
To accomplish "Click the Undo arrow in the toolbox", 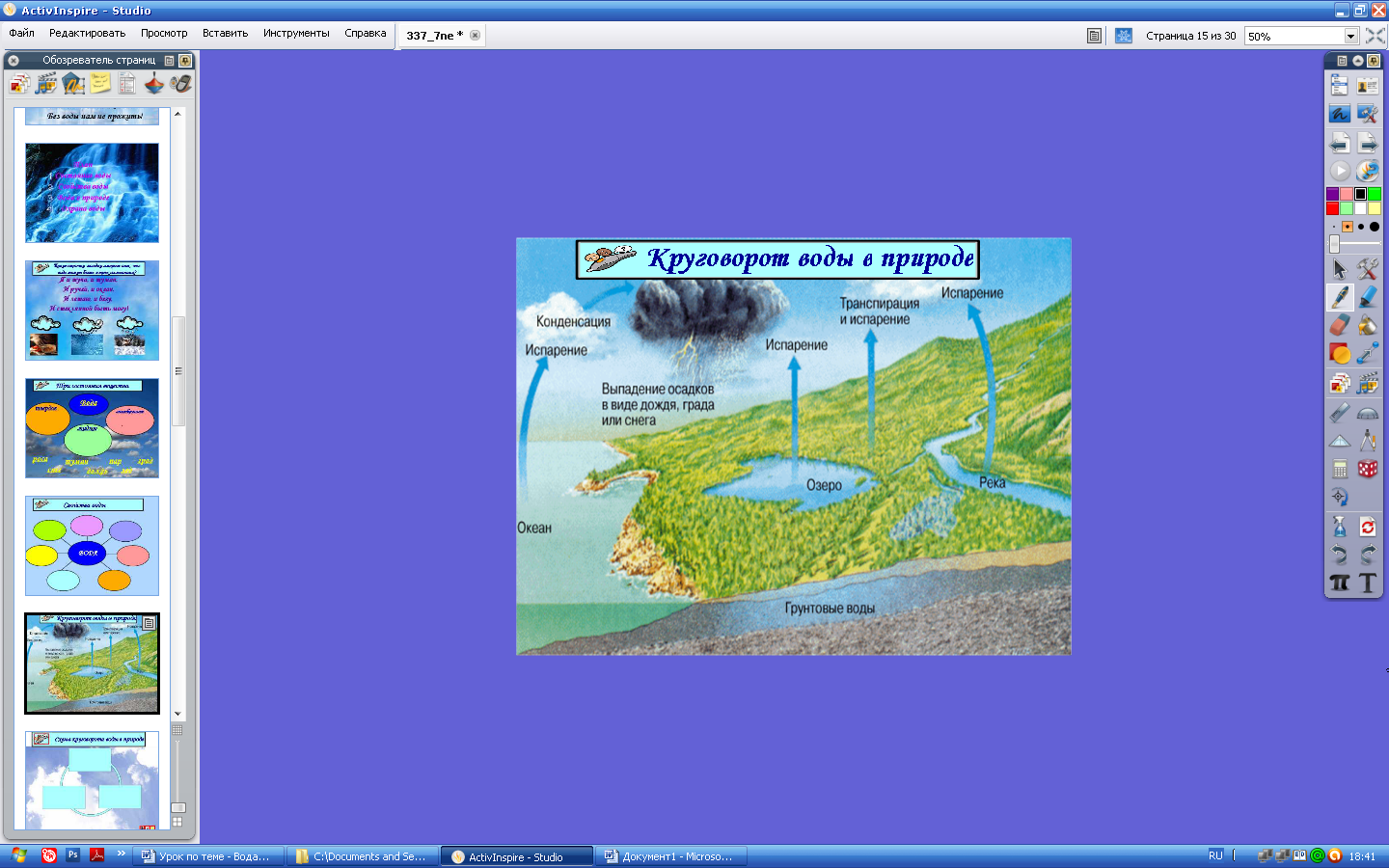I will point(1340,555).
